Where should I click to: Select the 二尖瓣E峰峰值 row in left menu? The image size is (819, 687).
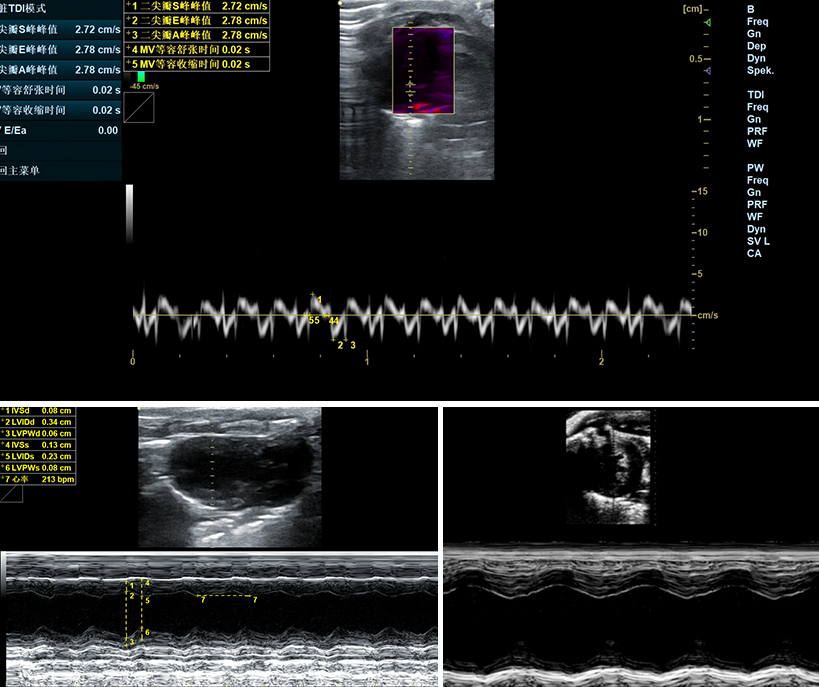coord(61,50)
